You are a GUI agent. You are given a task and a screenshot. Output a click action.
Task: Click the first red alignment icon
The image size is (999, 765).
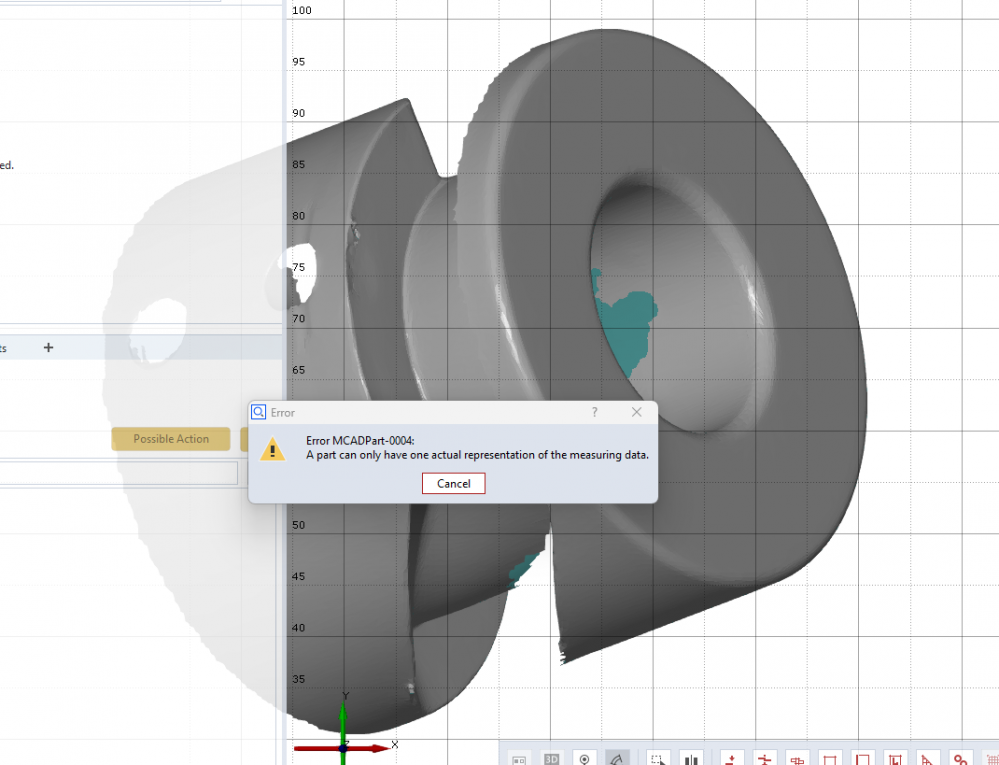pos(731,759)
